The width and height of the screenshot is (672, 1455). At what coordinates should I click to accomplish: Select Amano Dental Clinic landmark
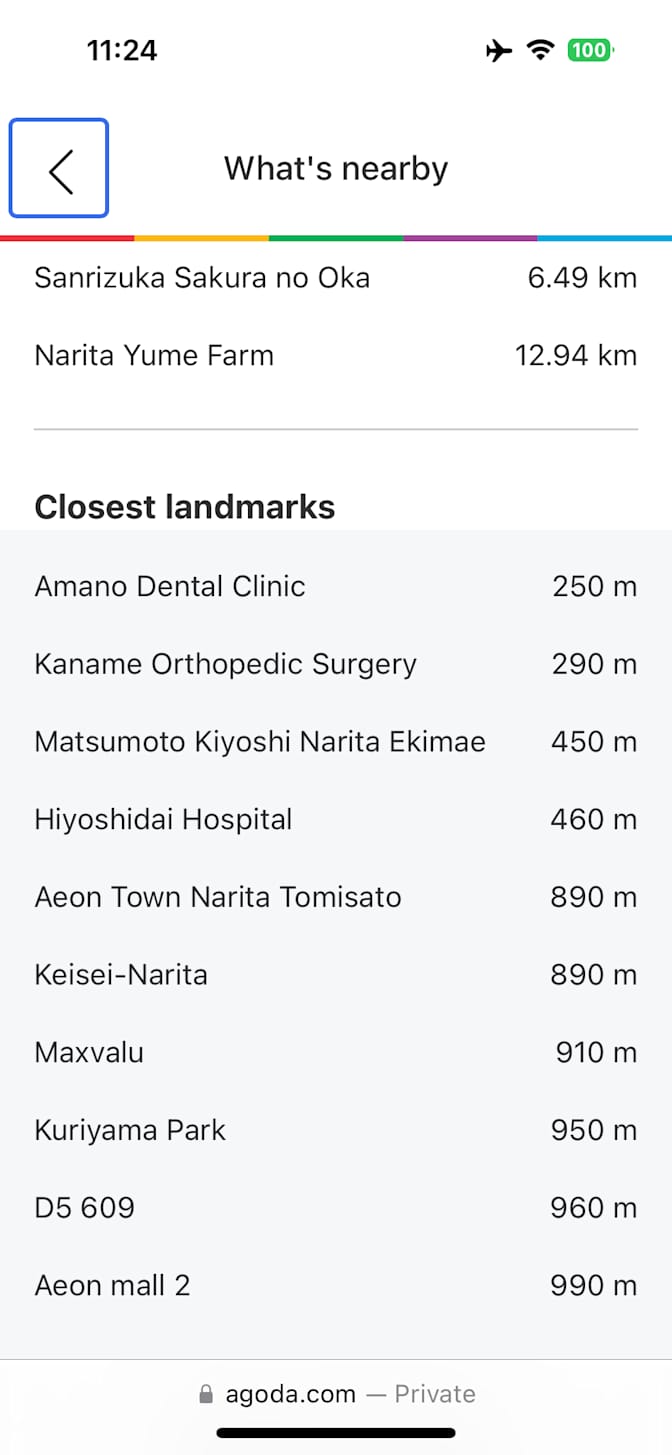pos(170,586)
